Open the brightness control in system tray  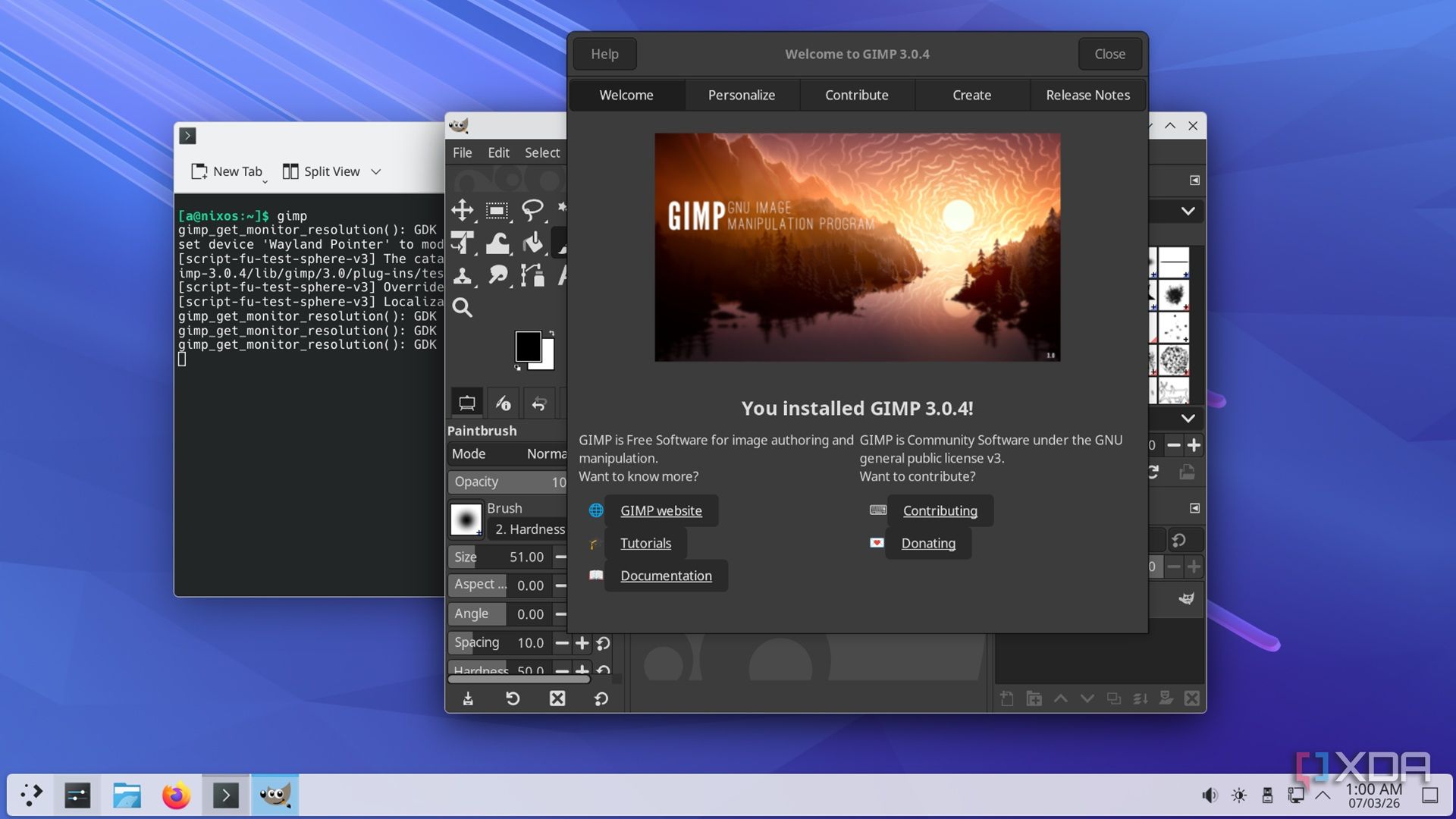1238,795
